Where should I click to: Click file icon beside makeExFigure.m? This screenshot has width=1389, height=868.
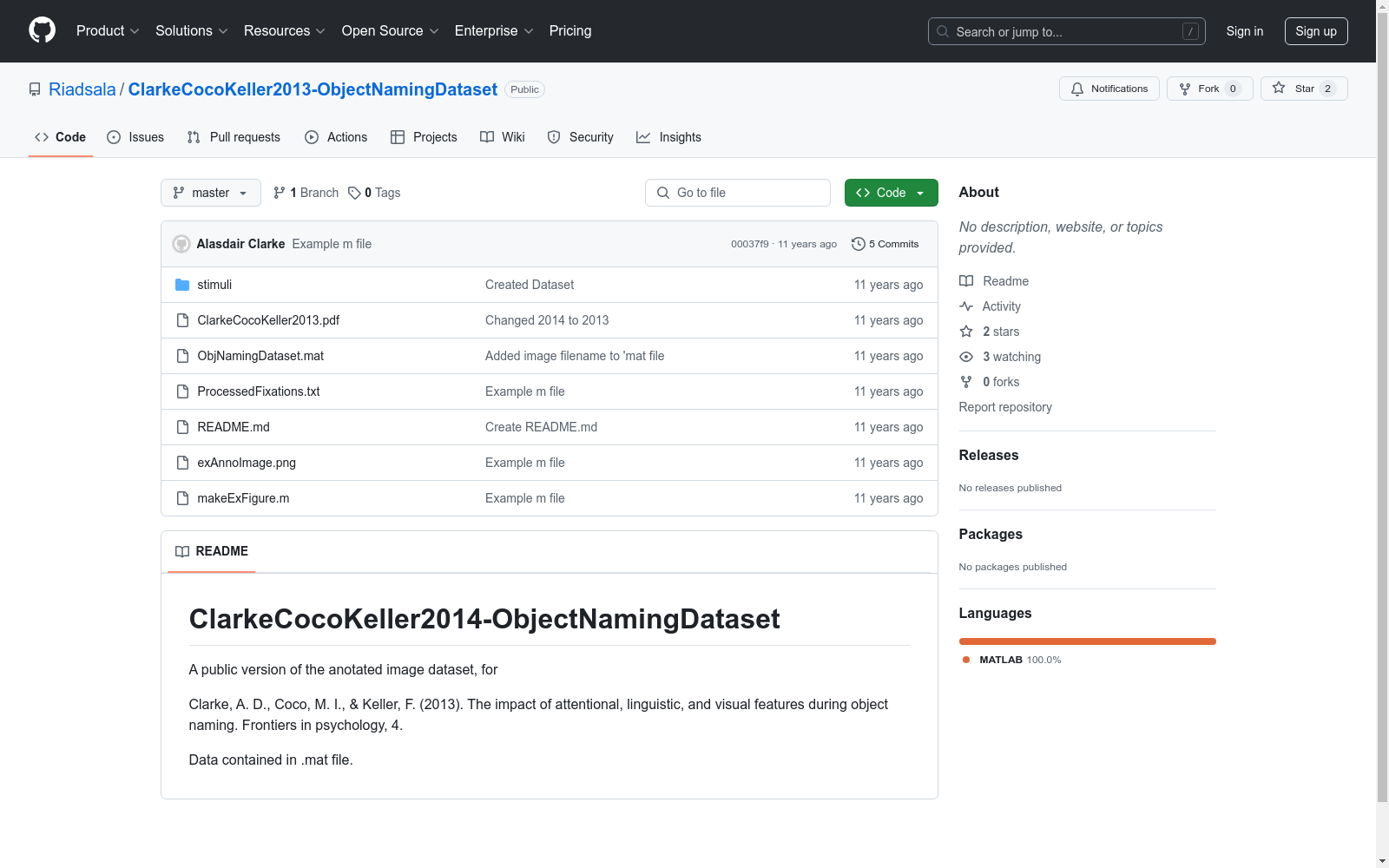pos(182,498)
